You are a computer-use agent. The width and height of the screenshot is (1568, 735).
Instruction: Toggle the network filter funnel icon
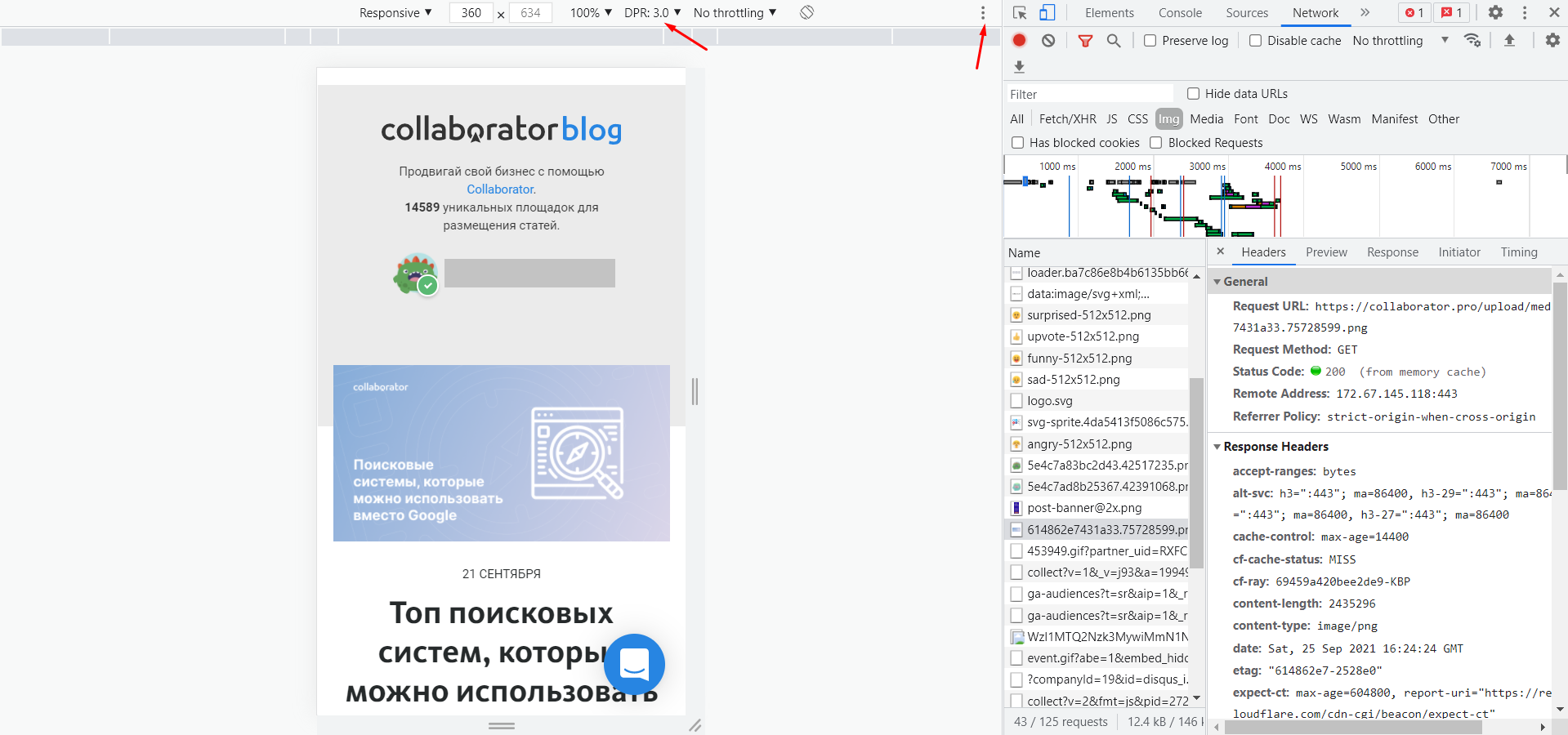click(1085, 41)
